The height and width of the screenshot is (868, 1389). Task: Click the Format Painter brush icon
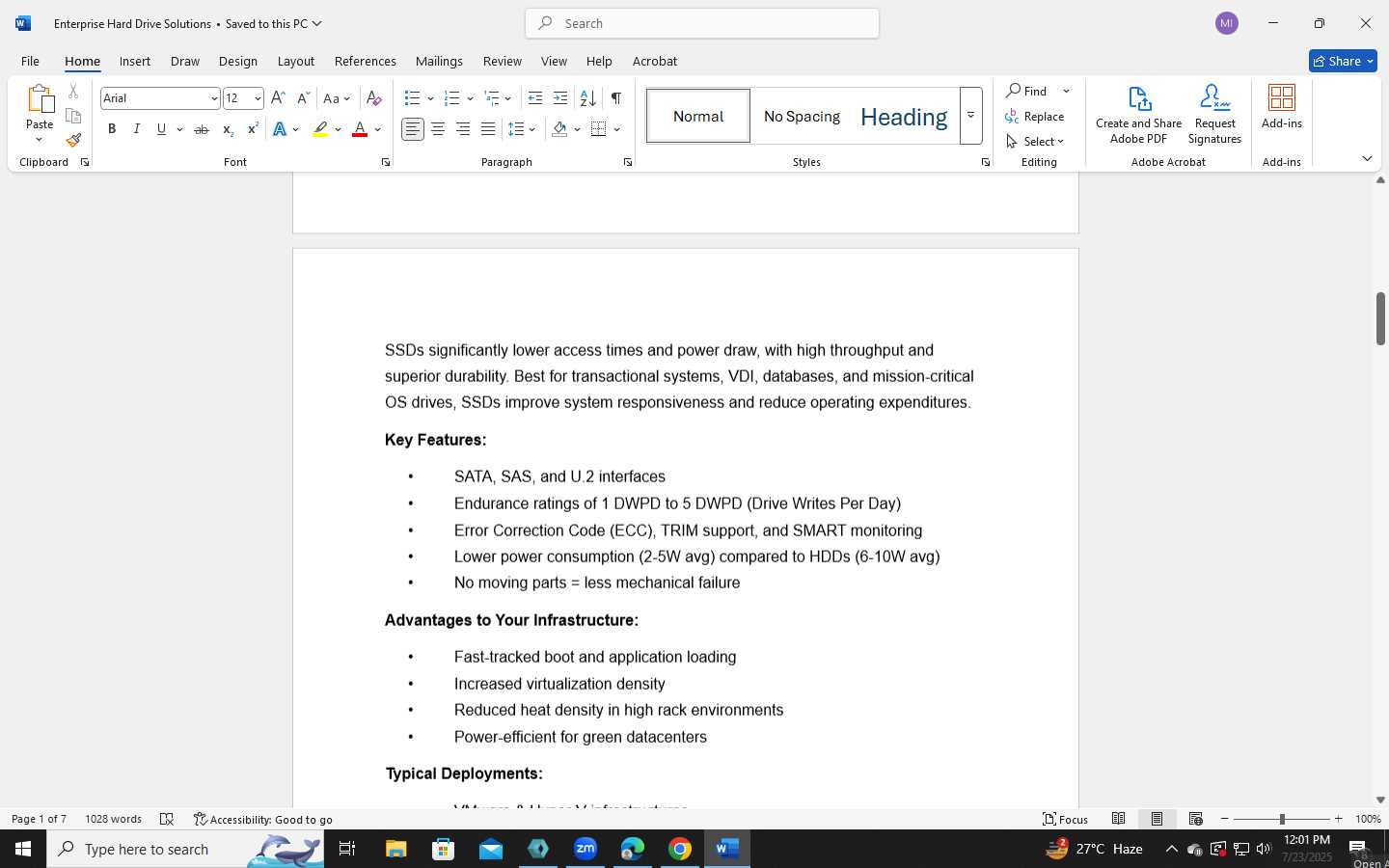pos(73,140)
